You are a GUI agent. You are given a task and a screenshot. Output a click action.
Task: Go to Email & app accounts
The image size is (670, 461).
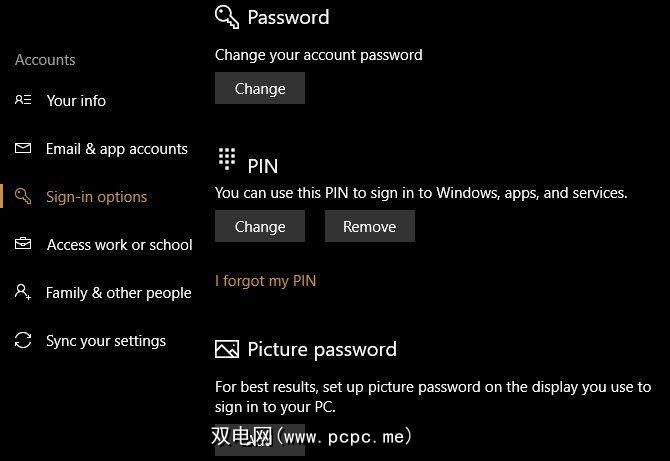[x=117, y=149]
